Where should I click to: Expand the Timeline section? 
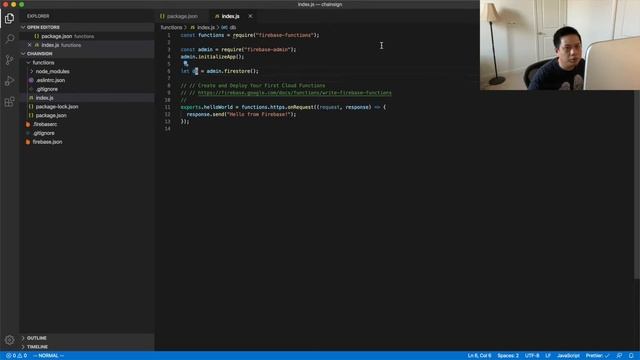tap(87, 347)
